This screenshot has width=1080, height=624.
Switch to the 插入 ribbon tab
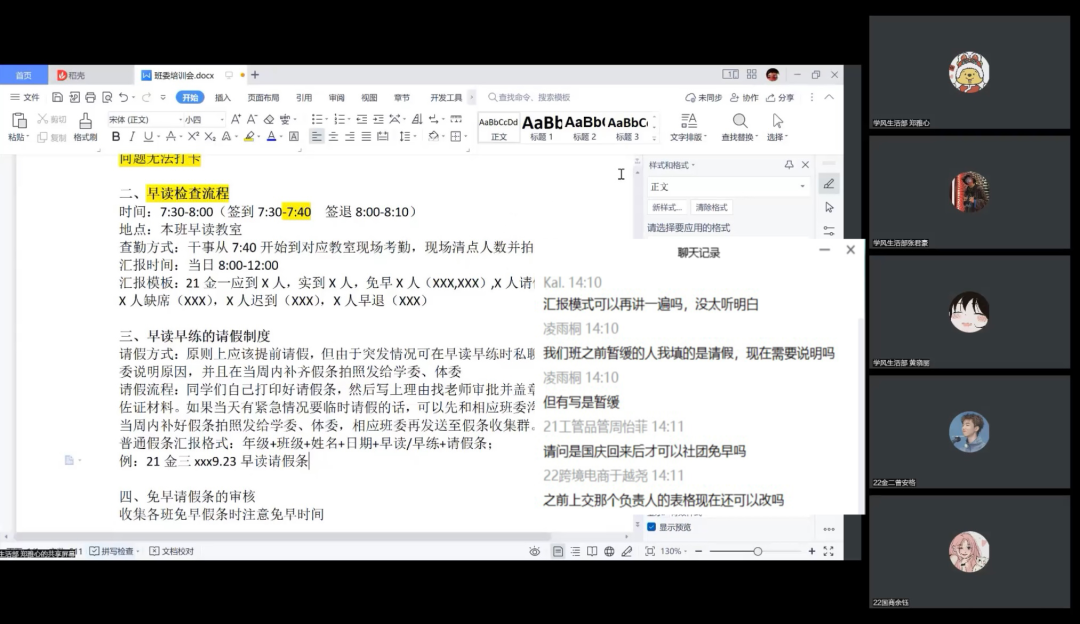click(221, 97)
